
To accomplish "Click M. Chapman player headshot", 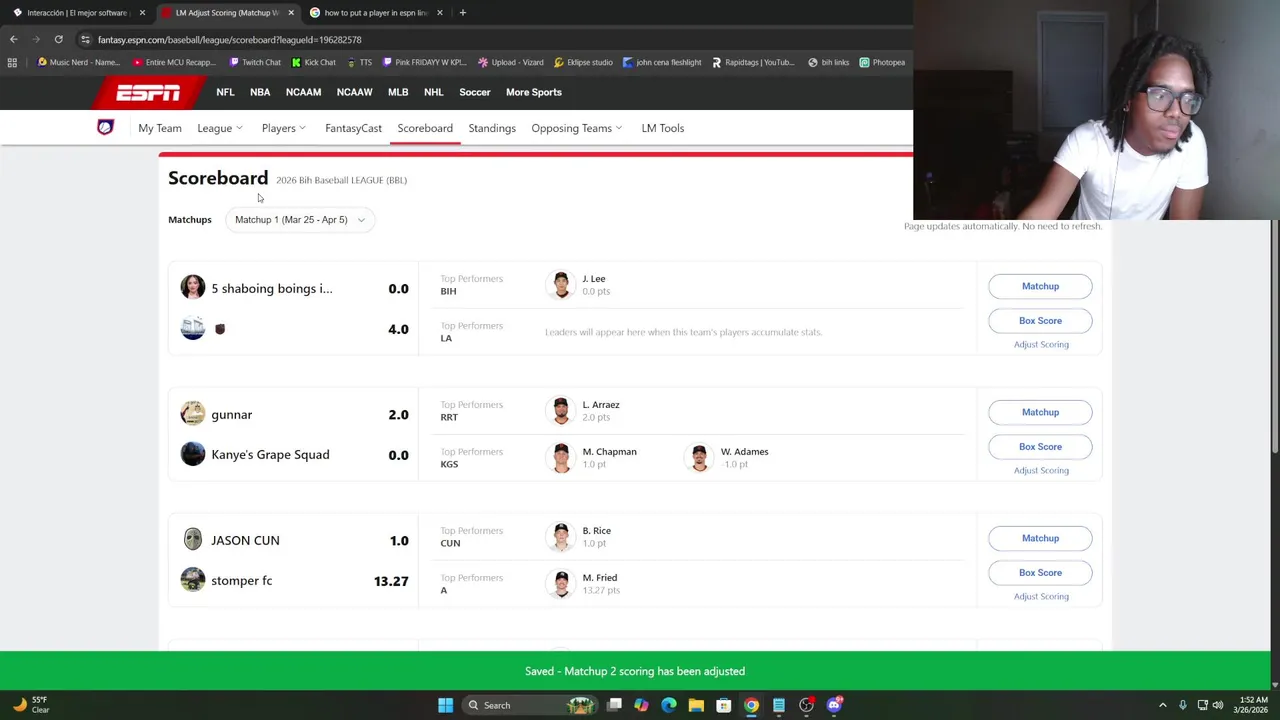I will [x=561, y=458].
